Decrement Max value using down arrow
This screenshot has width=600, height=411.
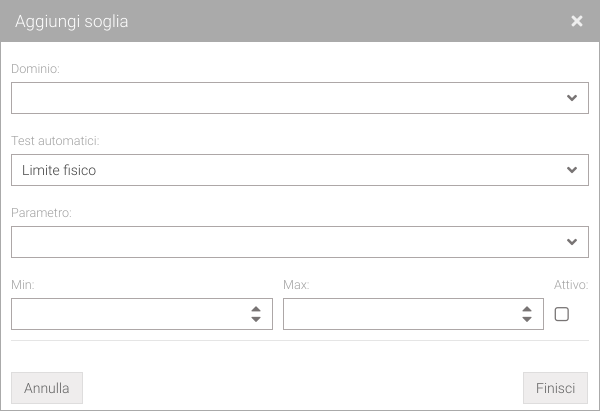pos(527,320)
